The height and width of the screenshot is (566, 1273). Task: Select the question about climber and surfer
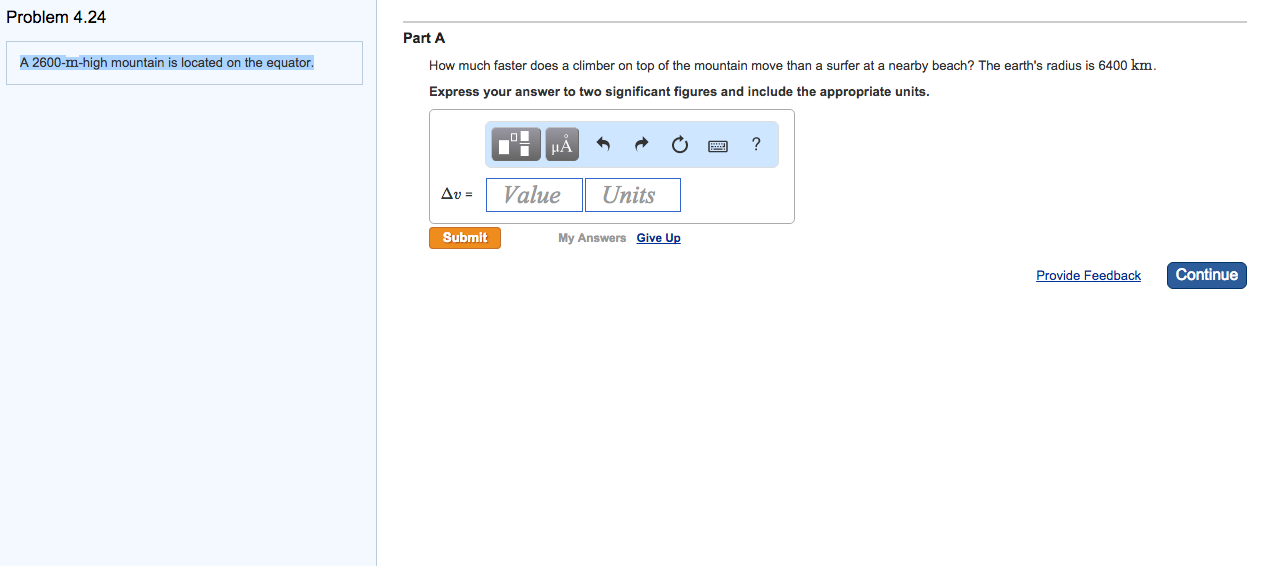click(793, 66)
